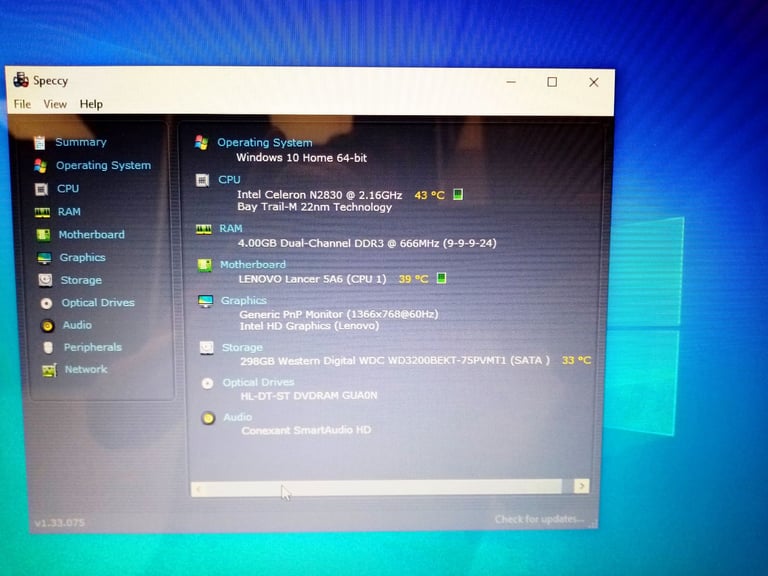The width and height of the screenshot is (768, 576).
Task: Select Storage in the sidebar
Action: click(81, 280)
